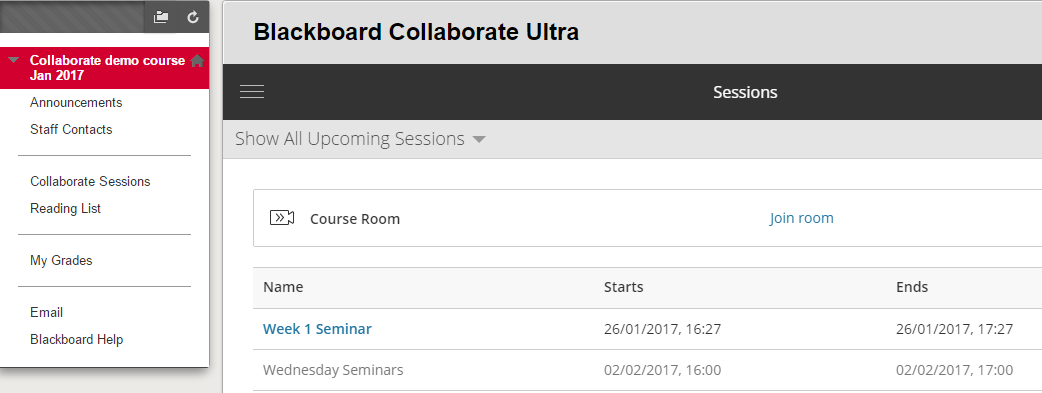
Task: Click the Collaborate demo course Jan 2017 title
Action: tap(108, 68)
